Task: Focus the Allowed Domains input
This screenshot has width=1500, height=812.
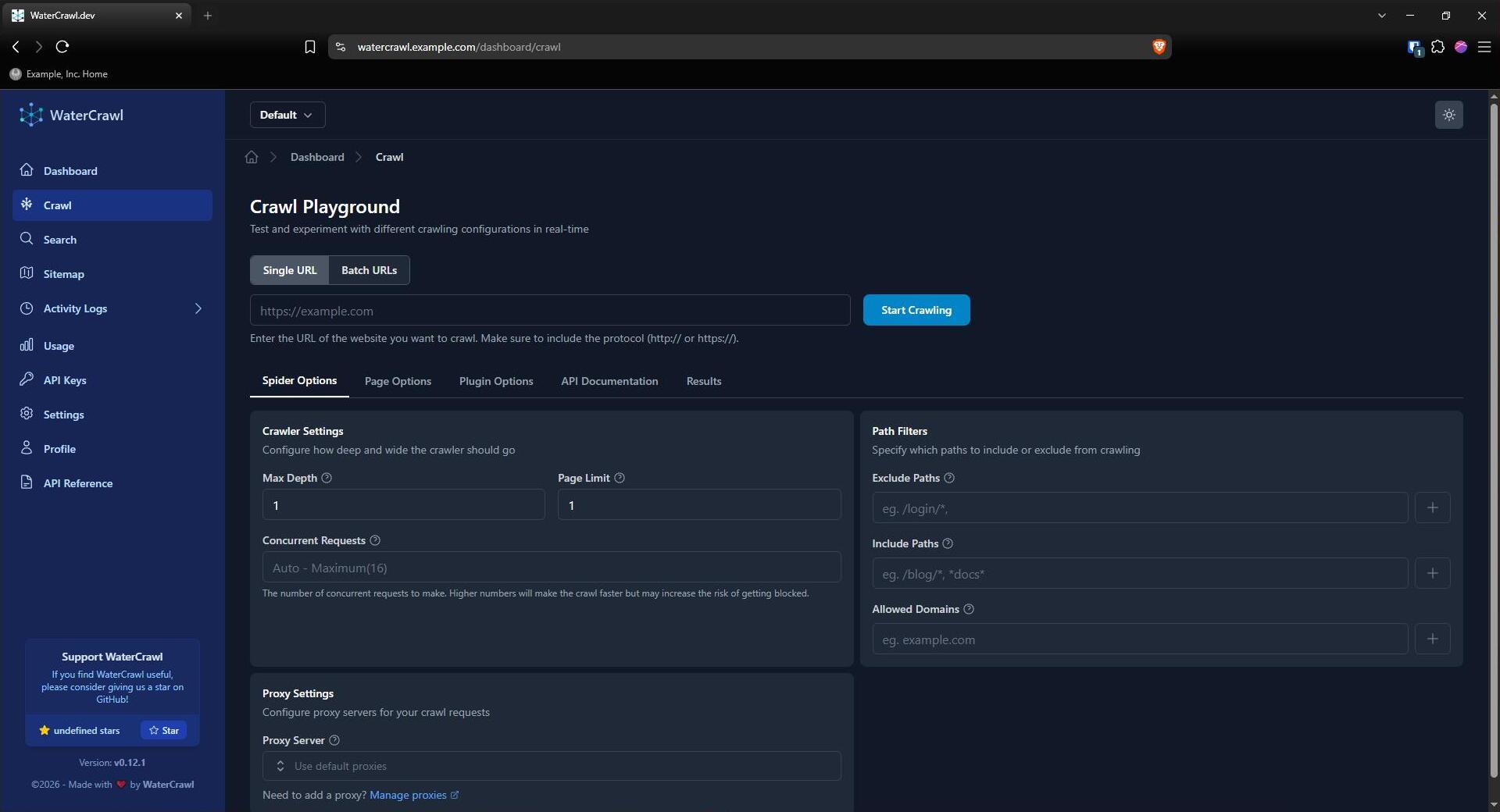Action: pos(1140,639)
